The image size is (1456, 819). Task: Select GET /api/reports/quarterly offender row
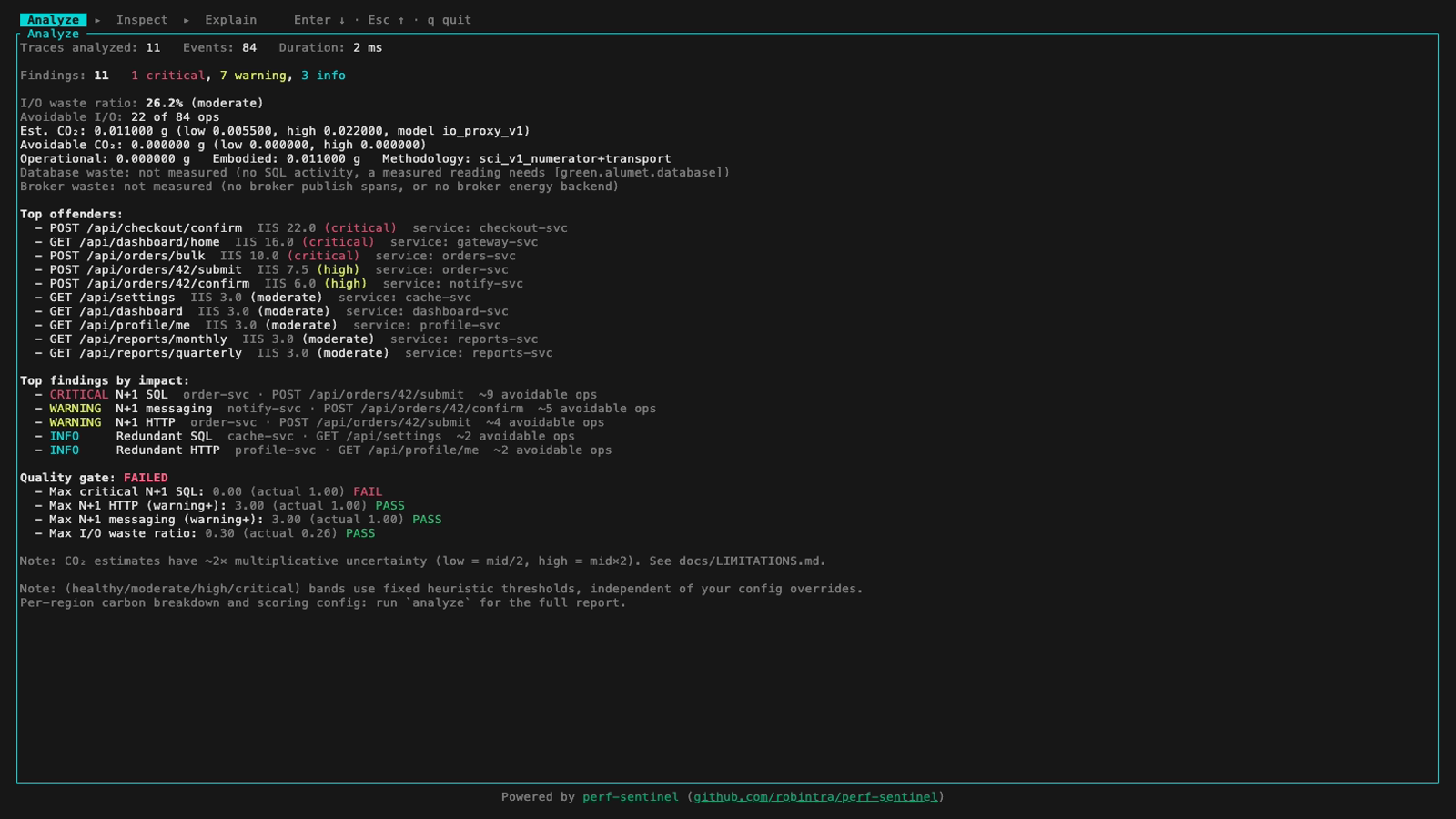coord(294,353)
